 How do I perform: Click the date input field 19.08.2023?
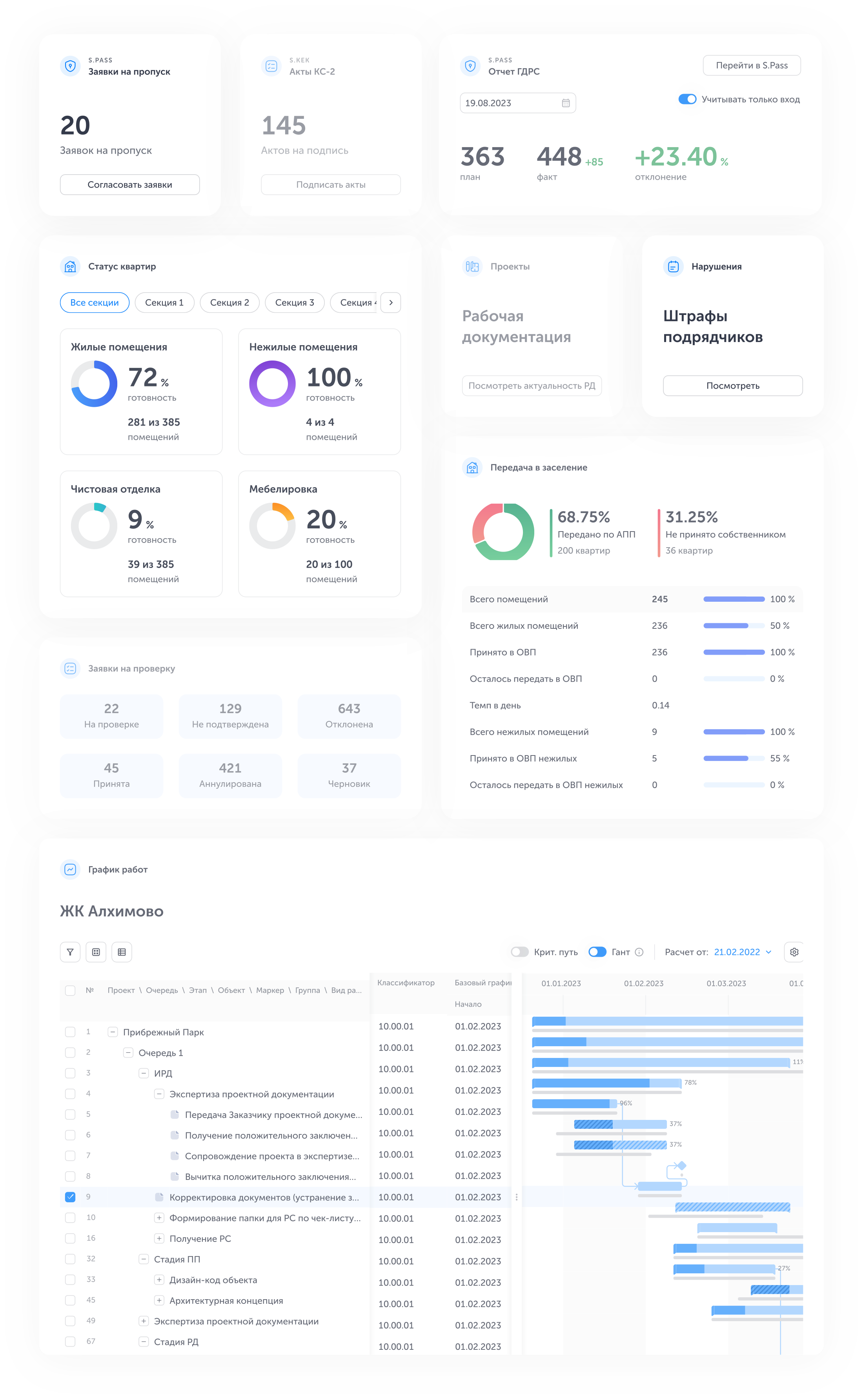(x=518, y=103)
